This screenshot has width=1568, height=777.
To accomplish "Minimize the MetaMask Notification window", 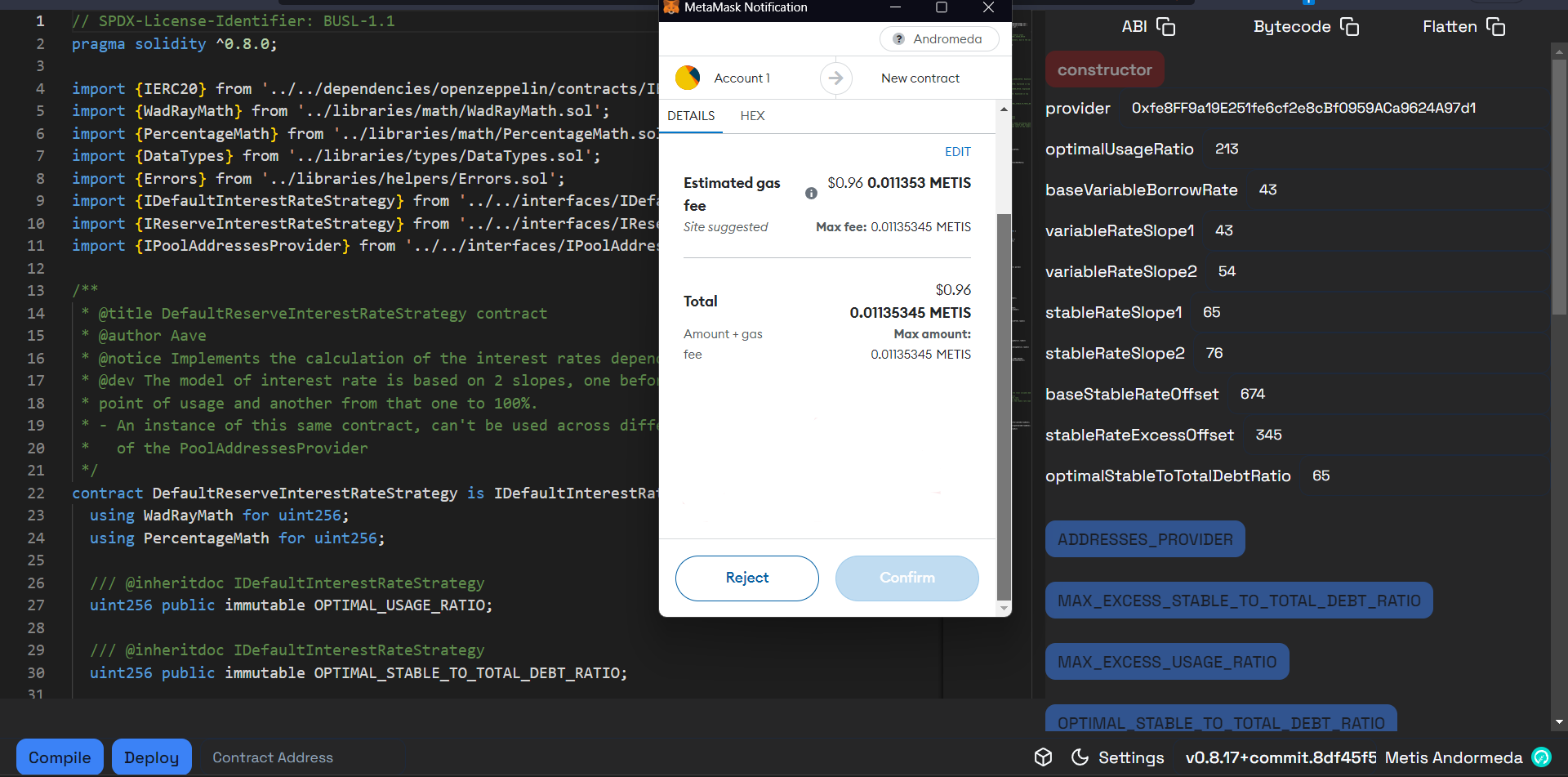I will coord(895,7).
